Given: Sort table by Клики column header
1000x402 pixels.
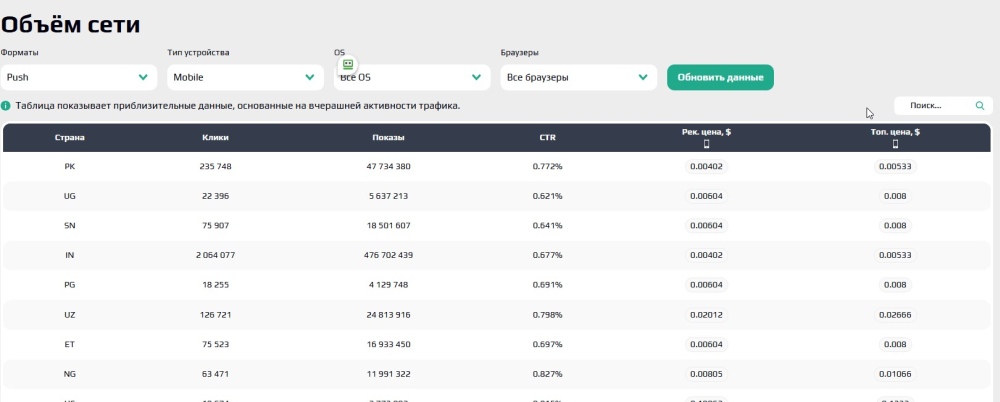Looking at the screenshot, I should (x=216, y=137).
